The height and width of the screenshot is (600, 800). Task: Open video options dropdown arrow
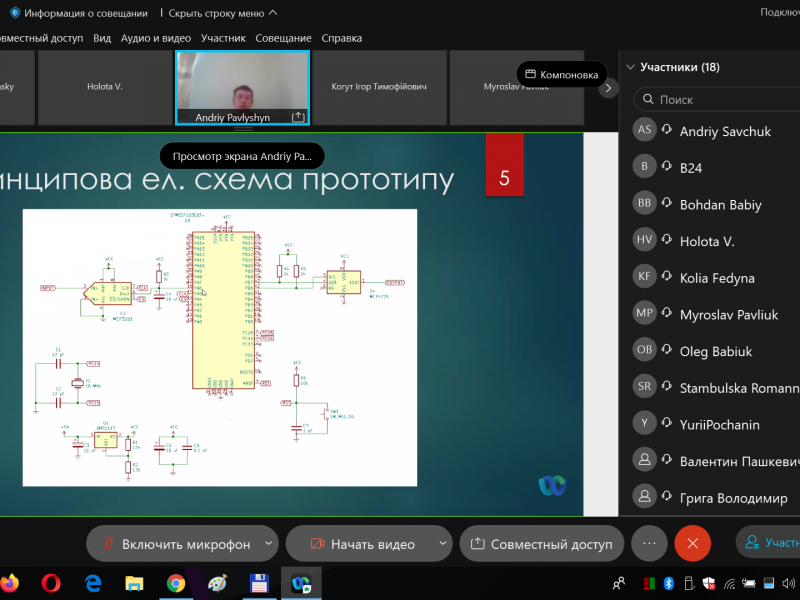click(x=442, y=544)
